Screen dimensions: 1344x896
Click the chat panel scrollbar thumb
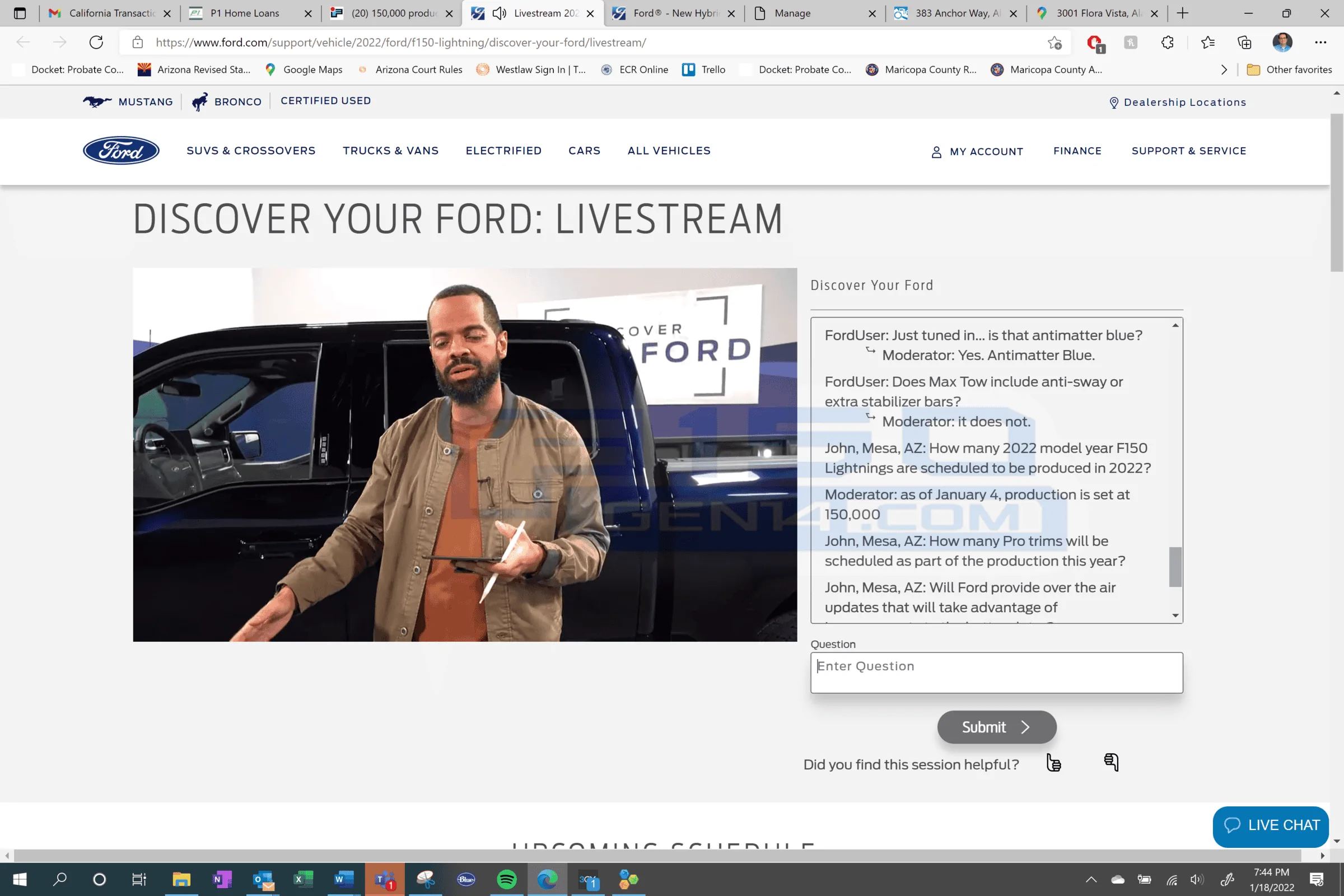pyautogui.click(x=1175, y=567)
